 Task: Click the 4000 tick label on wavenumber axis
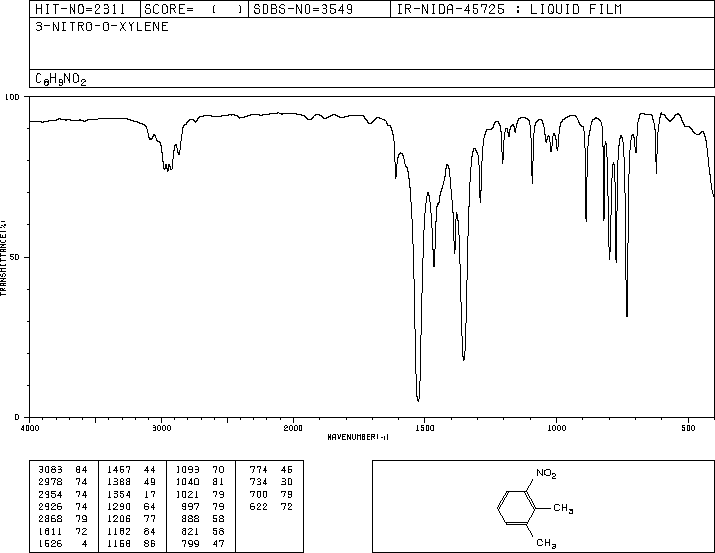pos(30,428)
